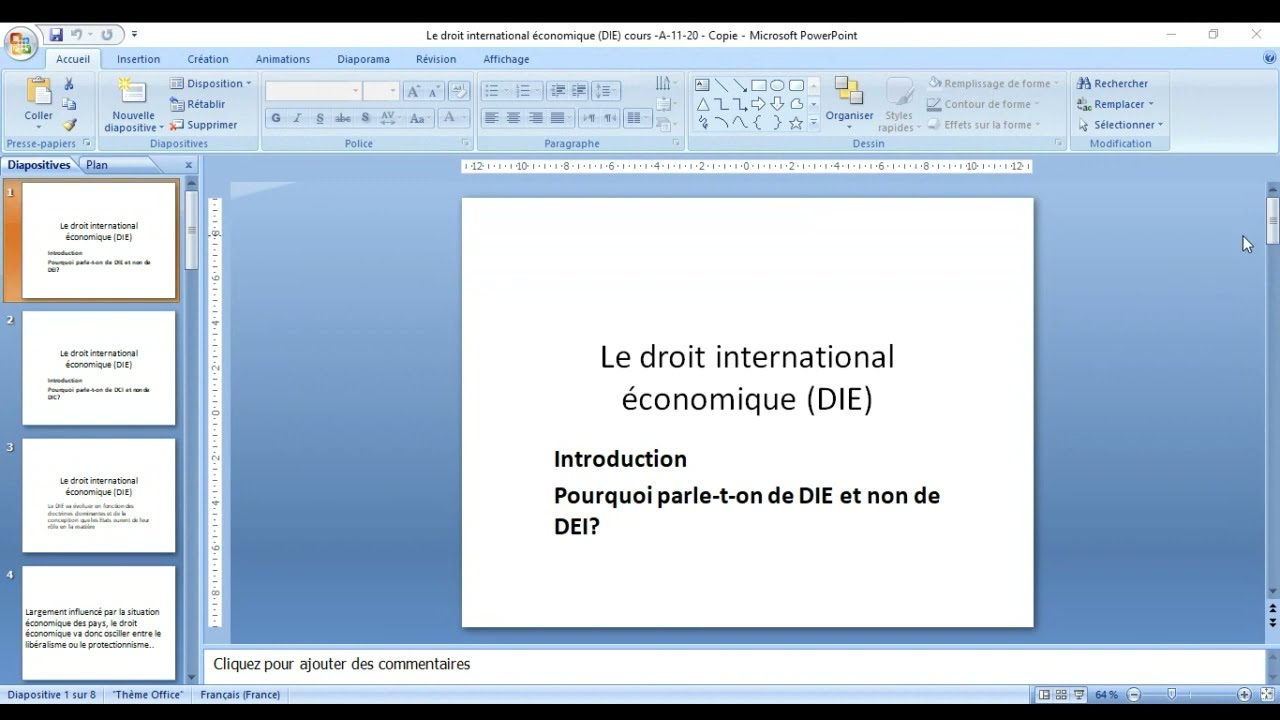Toggle bold G formatting

(x=276, y=118)
